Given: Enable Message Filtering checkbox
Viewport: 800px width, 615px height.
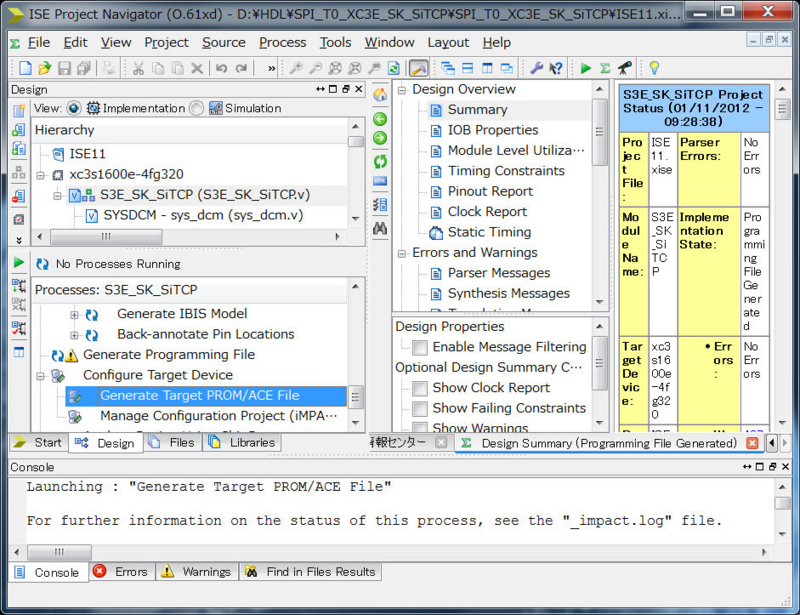Looking at the screenshot, I should click(420, 348).
